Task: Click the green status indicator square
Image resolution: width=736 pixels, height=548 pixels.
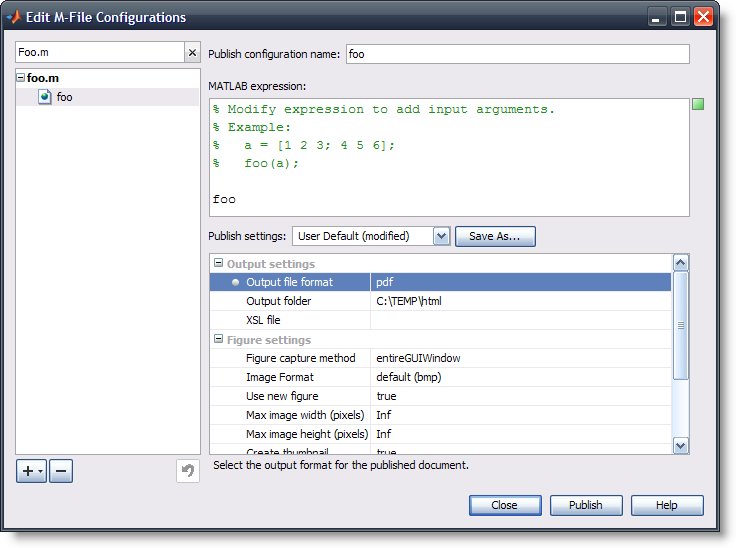Action: pyautogui.click(x=698, y=104)
